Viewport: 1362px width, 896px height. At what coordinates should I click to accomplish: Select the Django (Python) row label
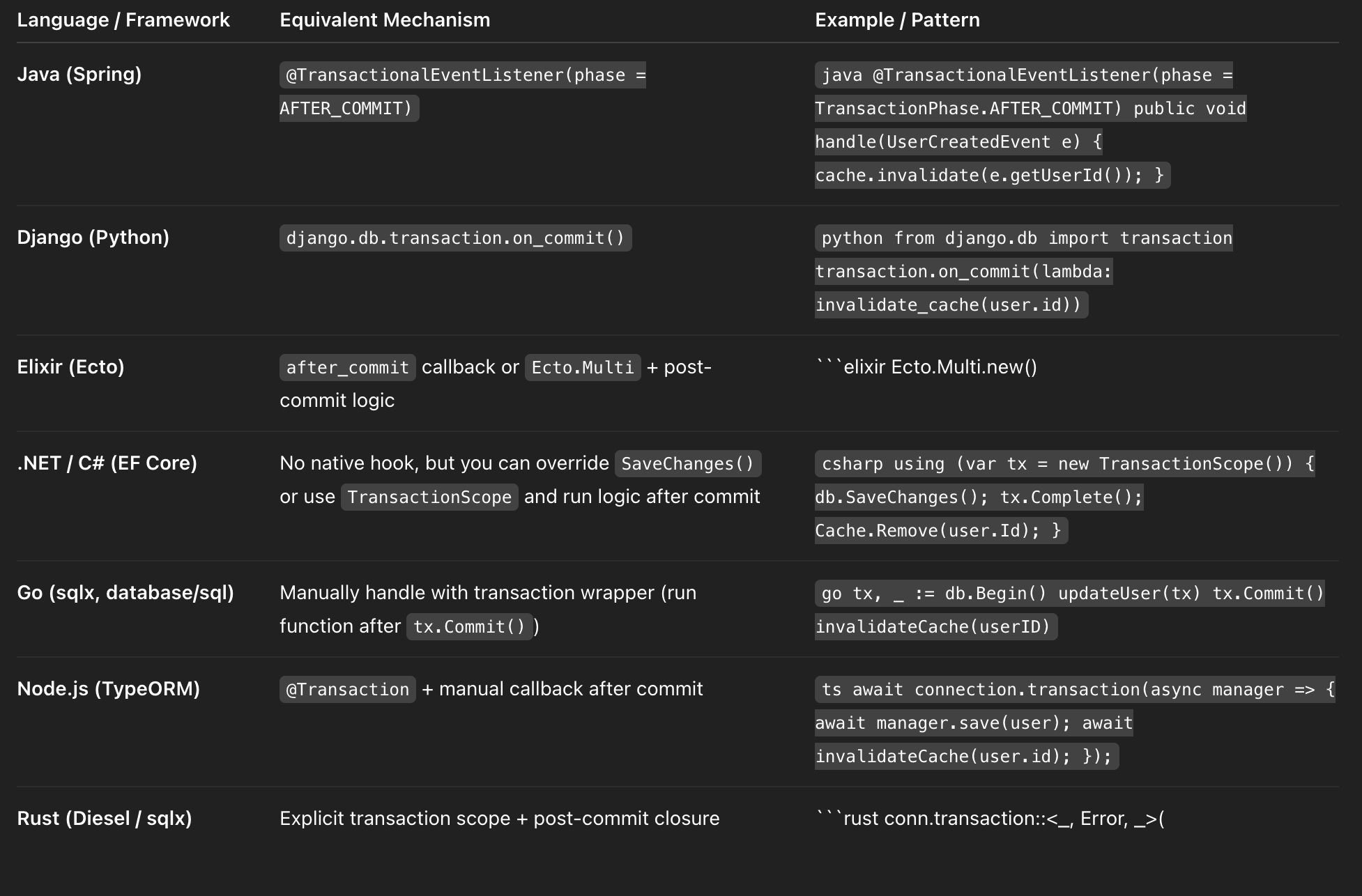[x=93, y=238]
